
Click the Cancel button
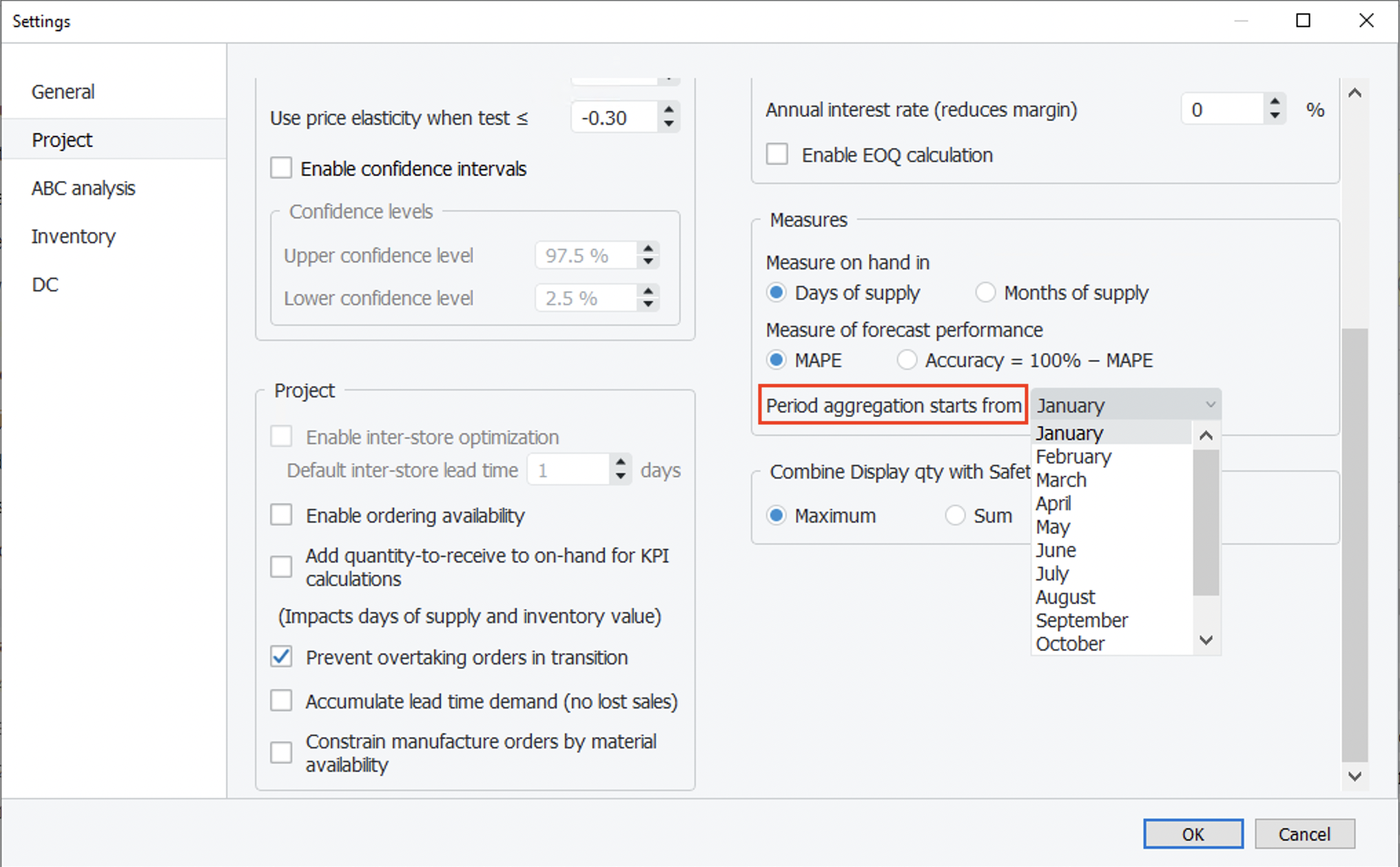click(x=1304, y=834)
